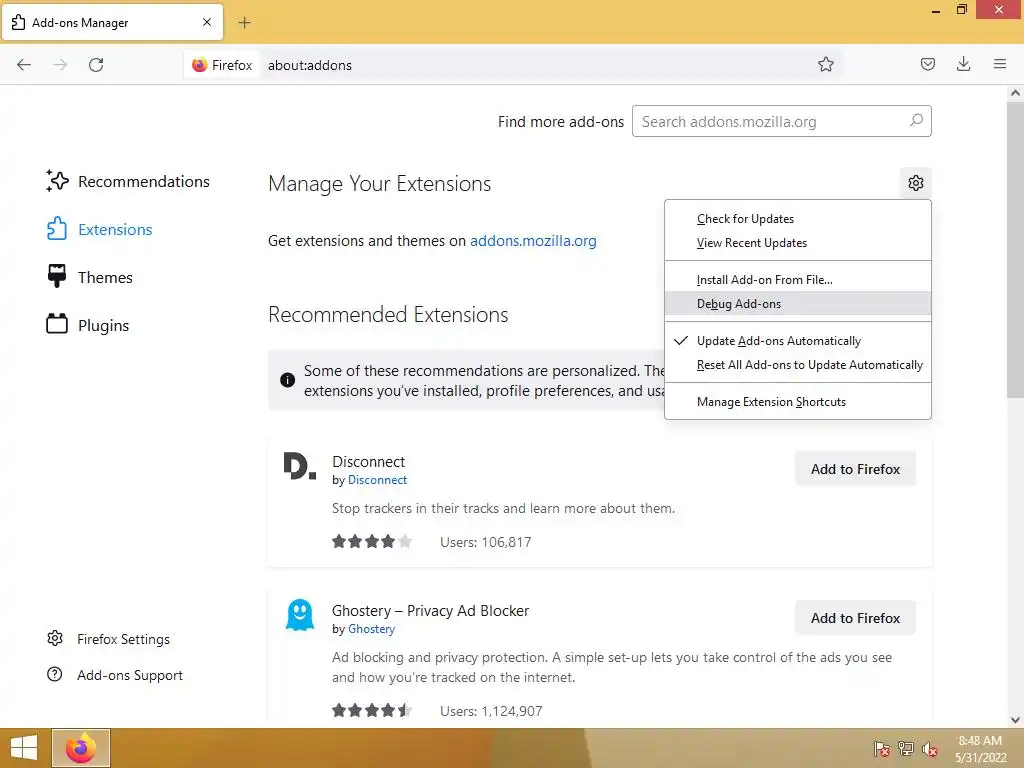The height and width of the screenshot is (768, 1024).
Task: Choose Check for Updates in menu
Action: point(797,219)
